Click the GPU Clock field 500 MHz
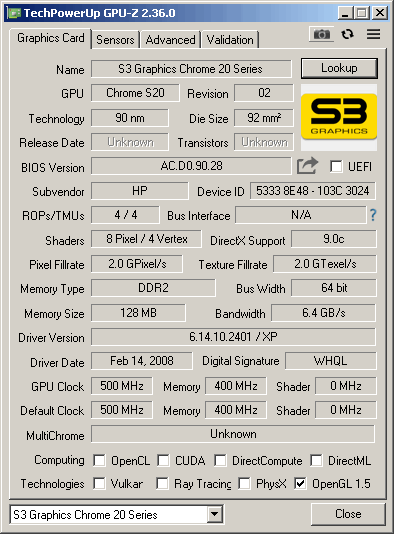 (x=122, y=386)
